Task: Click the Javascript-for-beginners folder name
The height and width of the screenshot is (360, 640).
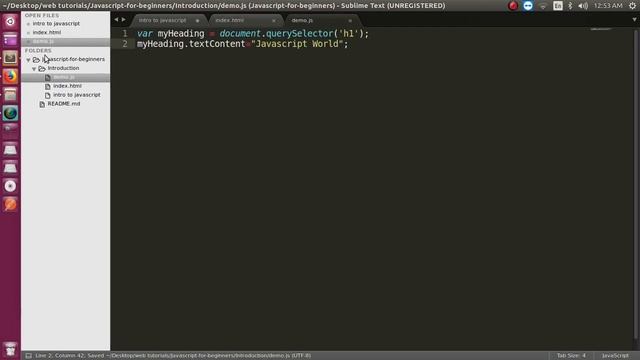Action: pos(73,59)
